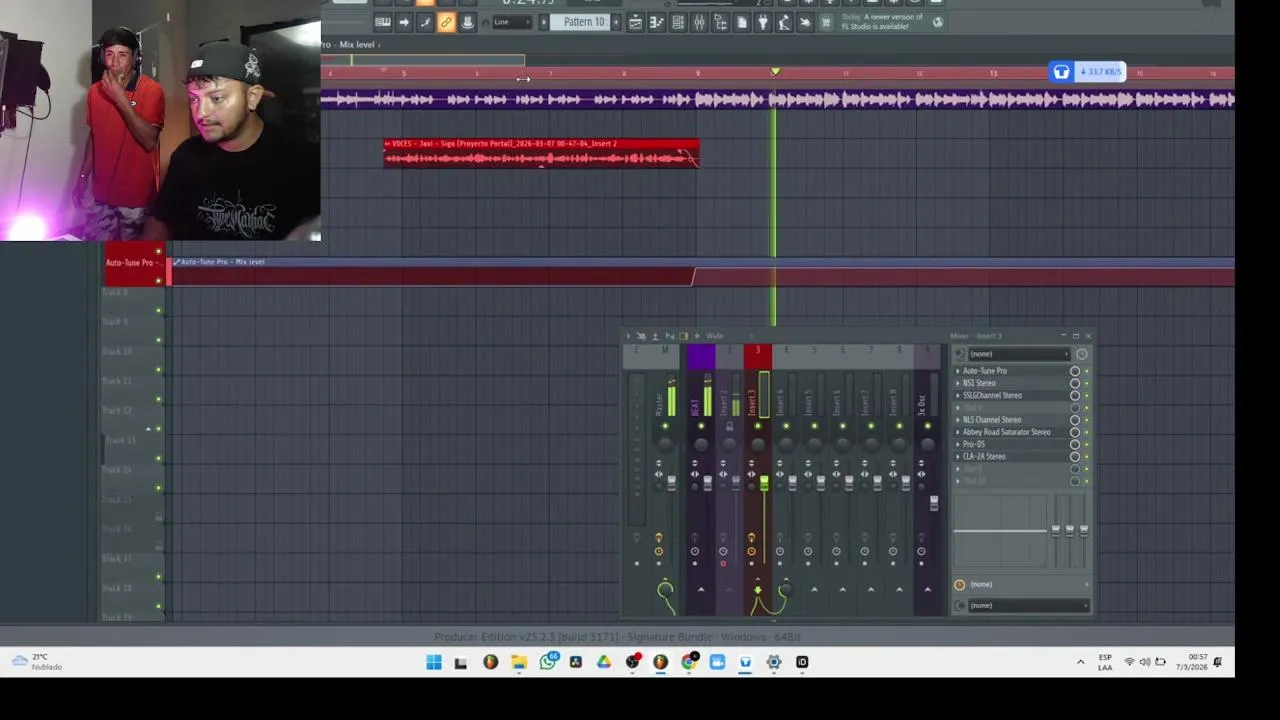This screenshot has width=1280, height=720.
Task: Expand Pro-DS slot menu arrow
Action: 958,444
